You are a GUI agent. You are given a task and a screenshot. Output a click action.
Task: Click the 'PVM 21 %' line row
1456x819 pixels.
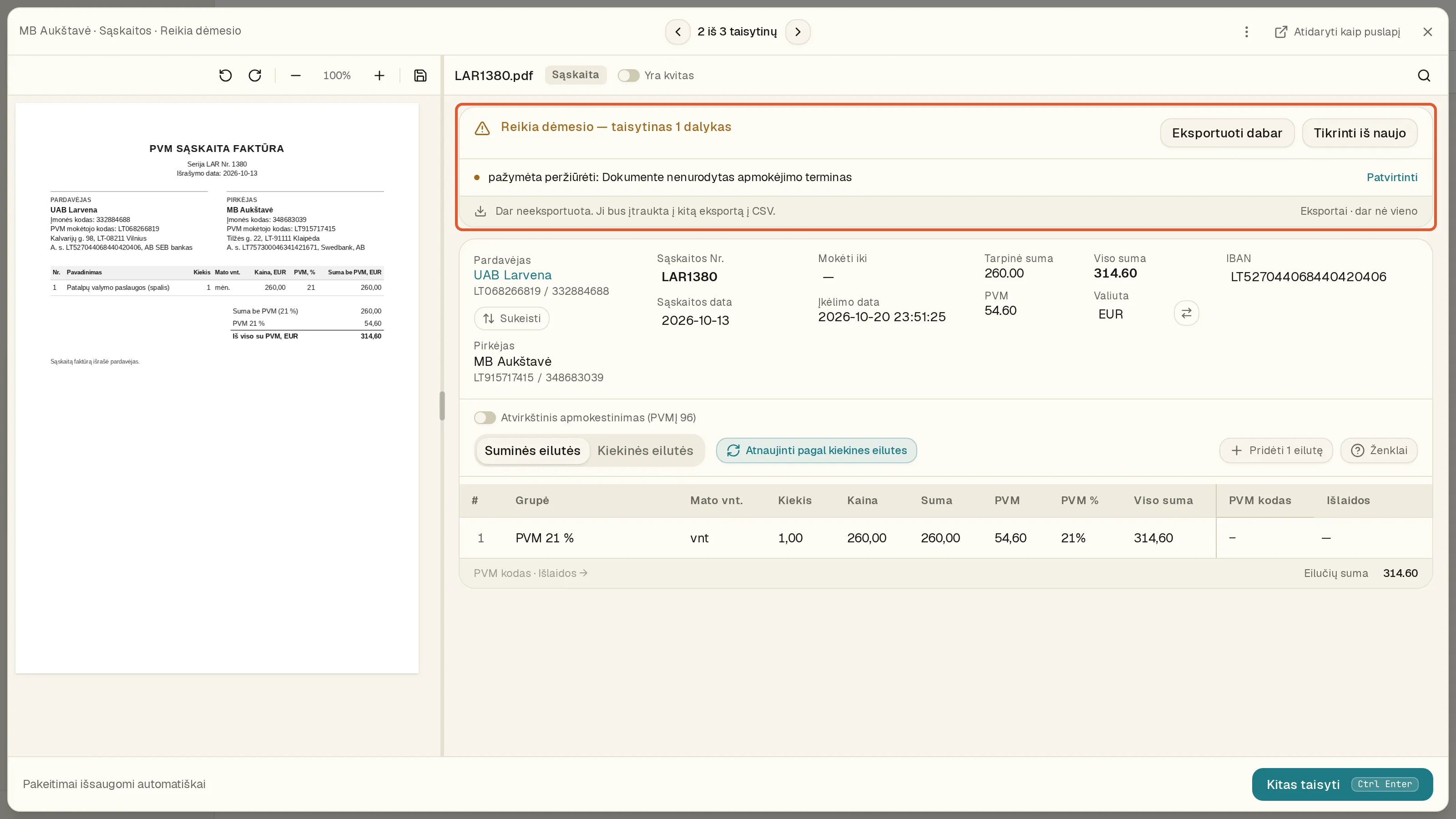(945, 537)
